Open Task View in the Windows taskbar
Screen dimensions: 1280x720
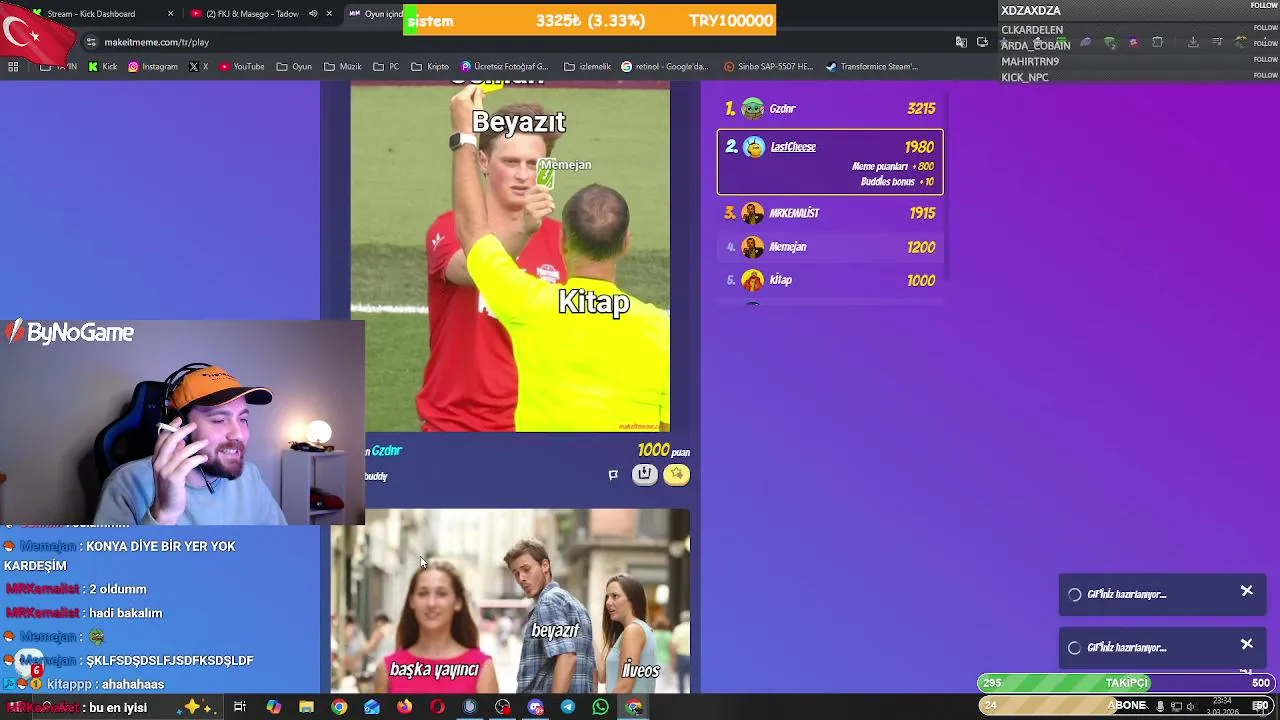click(x=240, y=707)
